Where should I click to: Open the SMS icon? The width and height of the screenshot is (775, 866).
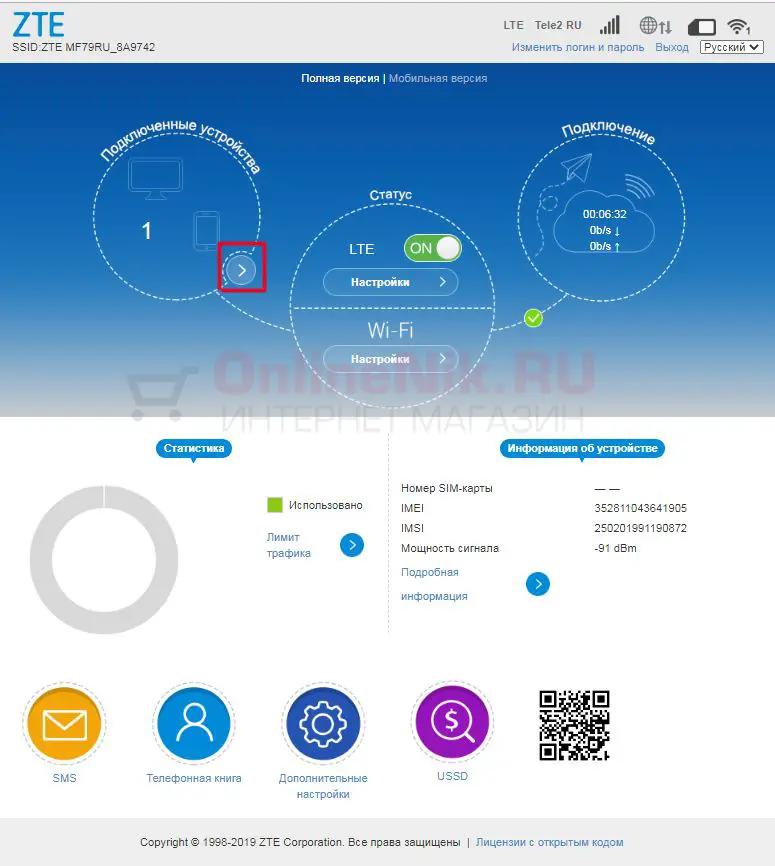point(64,724)
